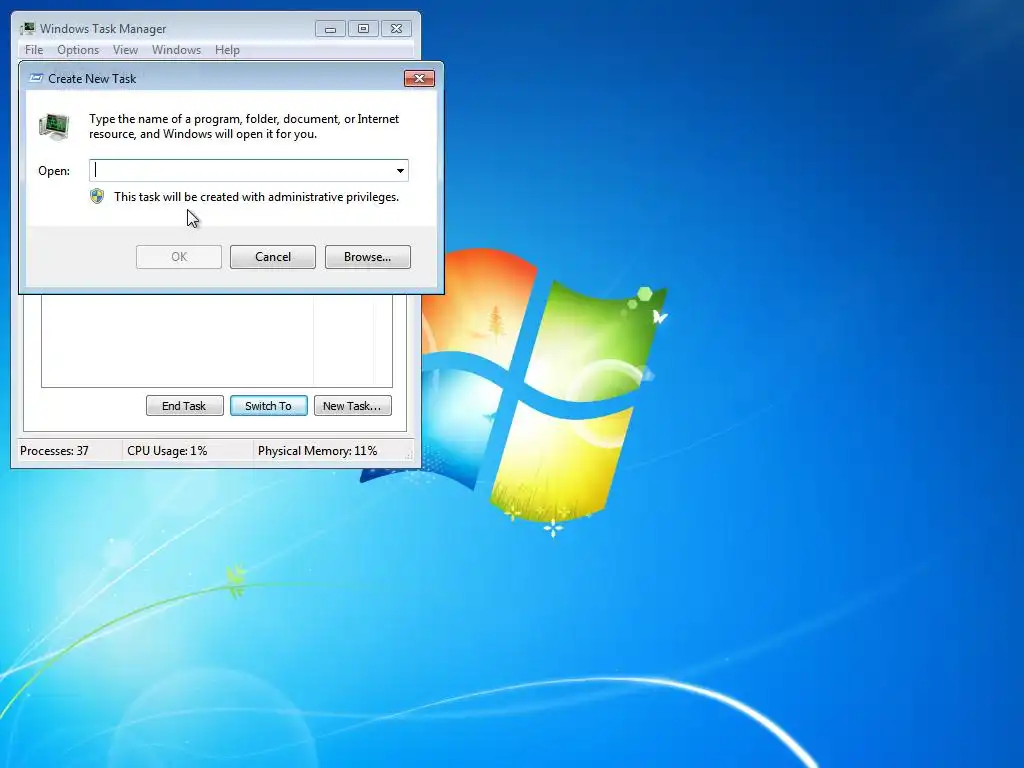Screen dimensions: 1024x768
Task: Click the Task Manager title bar icon
Action: point(27,28)
